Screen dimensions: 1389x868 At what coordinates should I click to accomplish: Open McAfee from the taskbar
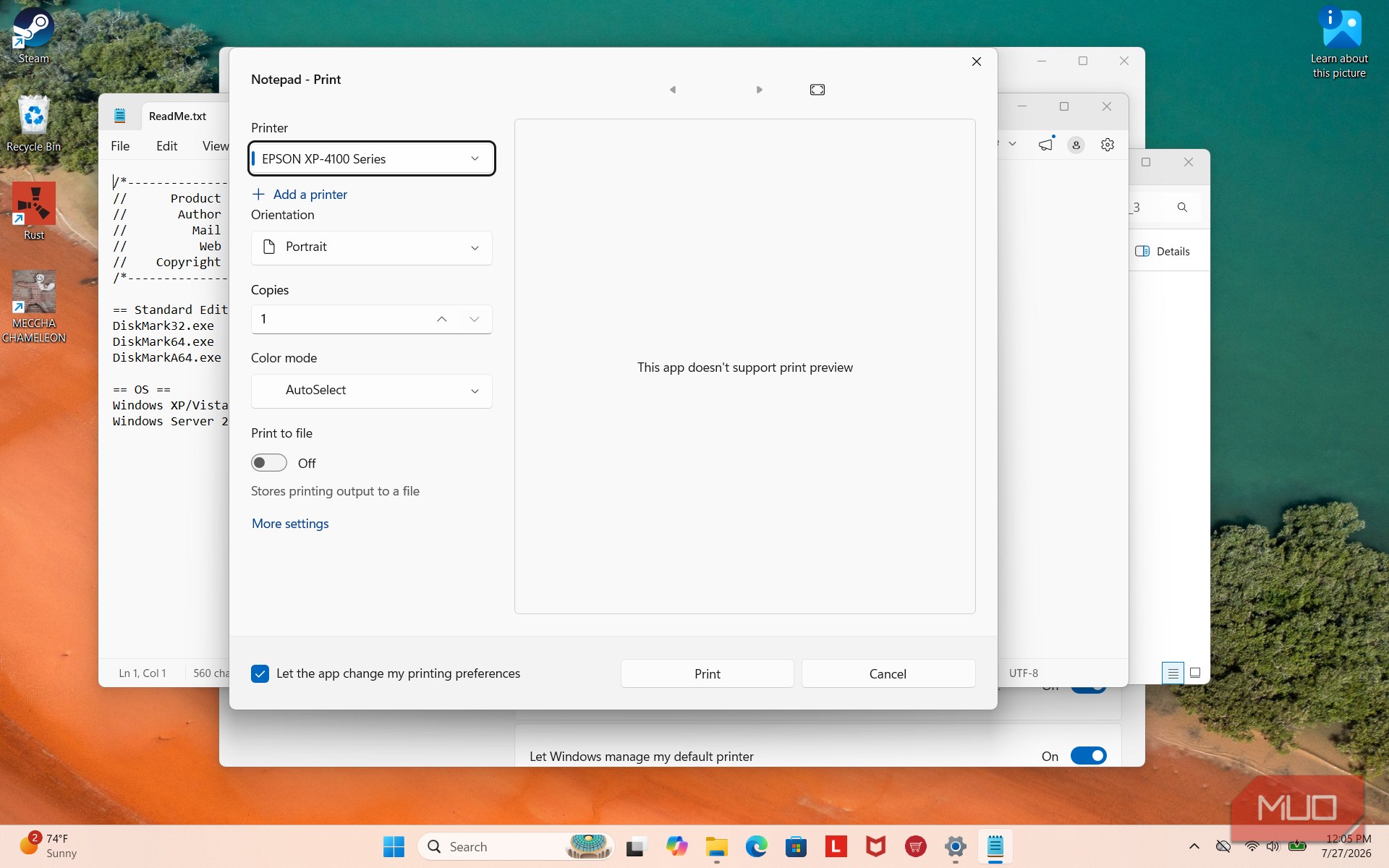click(876, 846)
